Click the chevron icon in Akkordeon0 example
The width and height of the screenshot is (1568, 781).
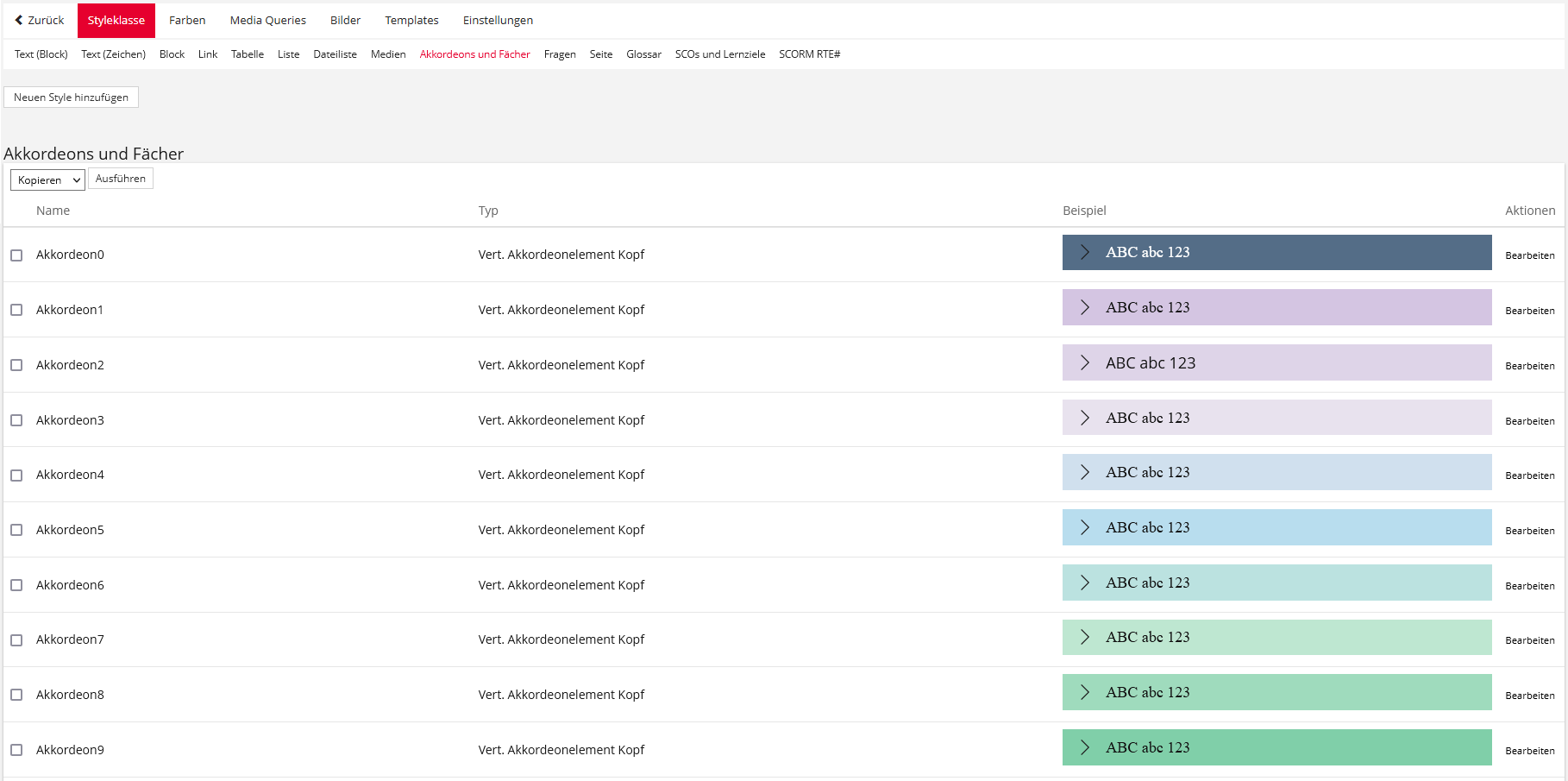[x=1085, y=252]
